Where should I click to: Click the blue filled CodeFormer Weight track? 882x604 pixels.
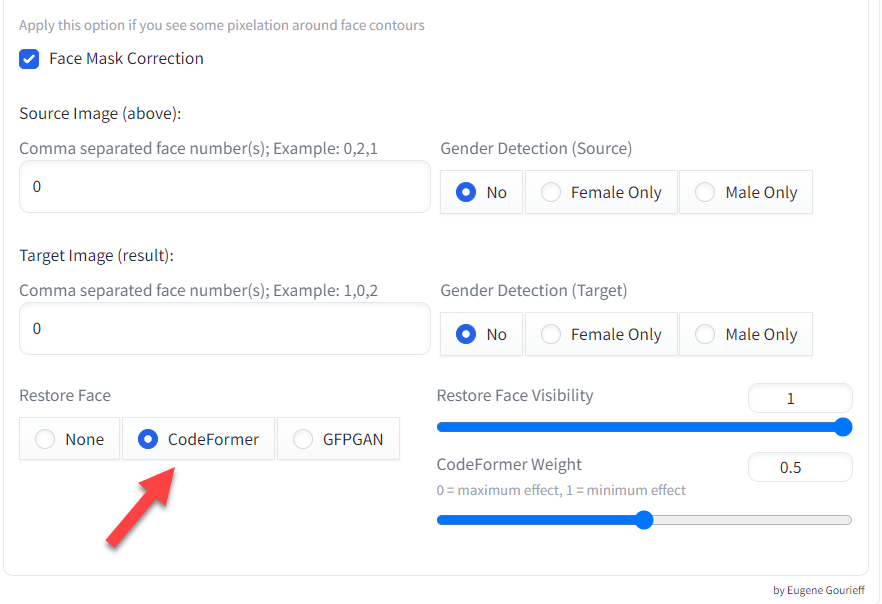540,520
